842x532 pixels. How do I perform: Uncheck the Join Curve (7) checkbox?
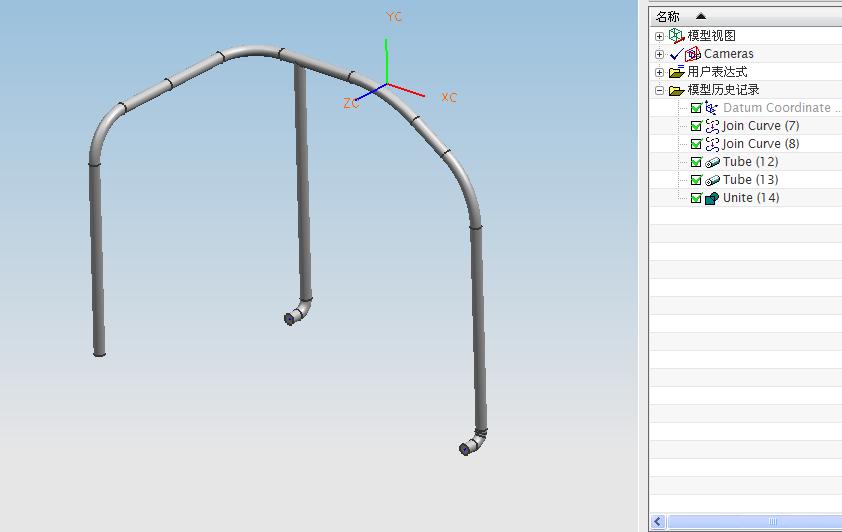coord(696,126)
